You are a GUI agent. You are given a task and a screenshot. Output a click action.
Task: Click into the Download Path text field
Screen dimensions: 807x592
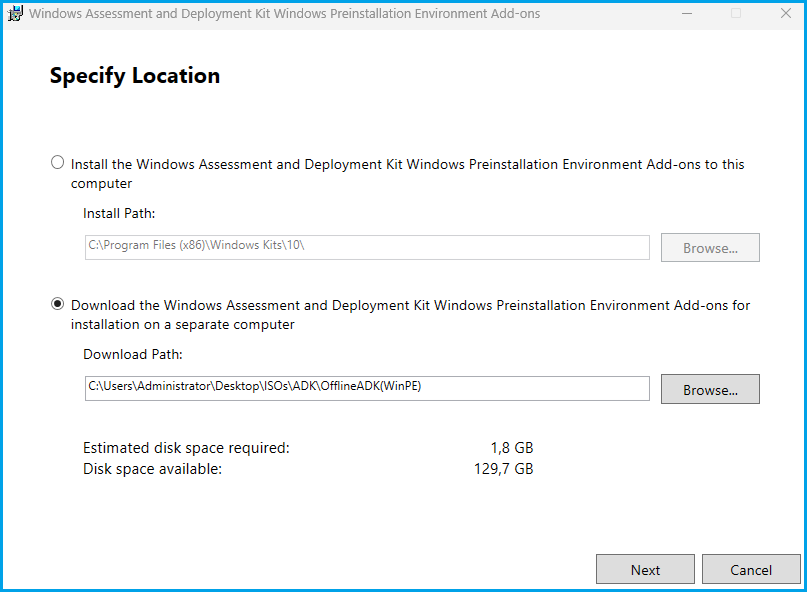click(367, 388)
